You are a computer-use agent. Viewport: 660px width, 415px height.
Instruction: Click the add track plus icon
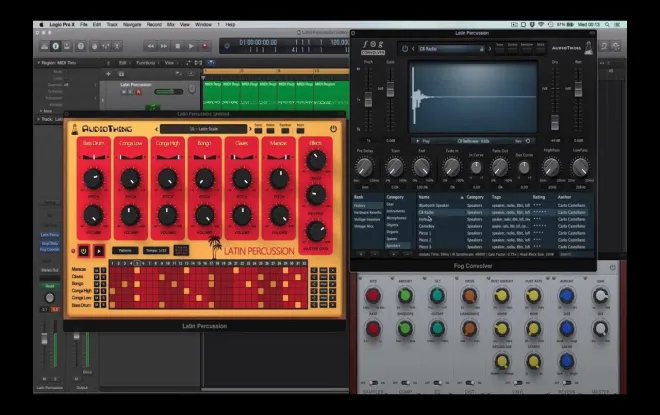click(x=107, y=73)
